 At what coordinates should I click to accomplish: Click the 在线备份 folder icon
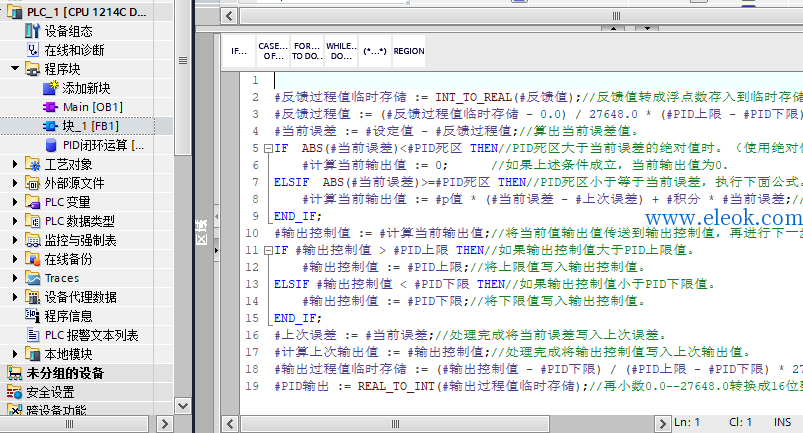click(32, 258)
